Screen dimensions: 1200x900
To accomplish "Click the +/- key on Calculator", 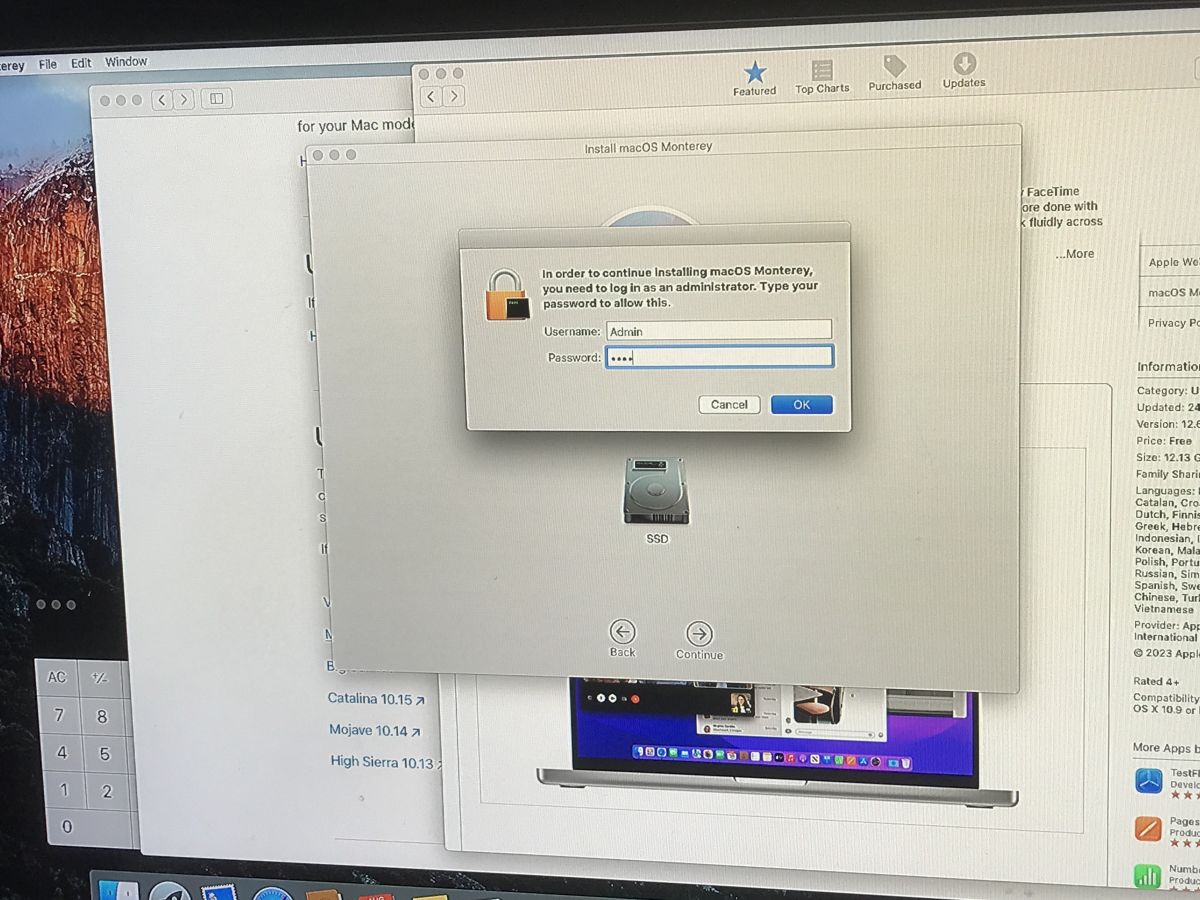I will coord(100,678).
